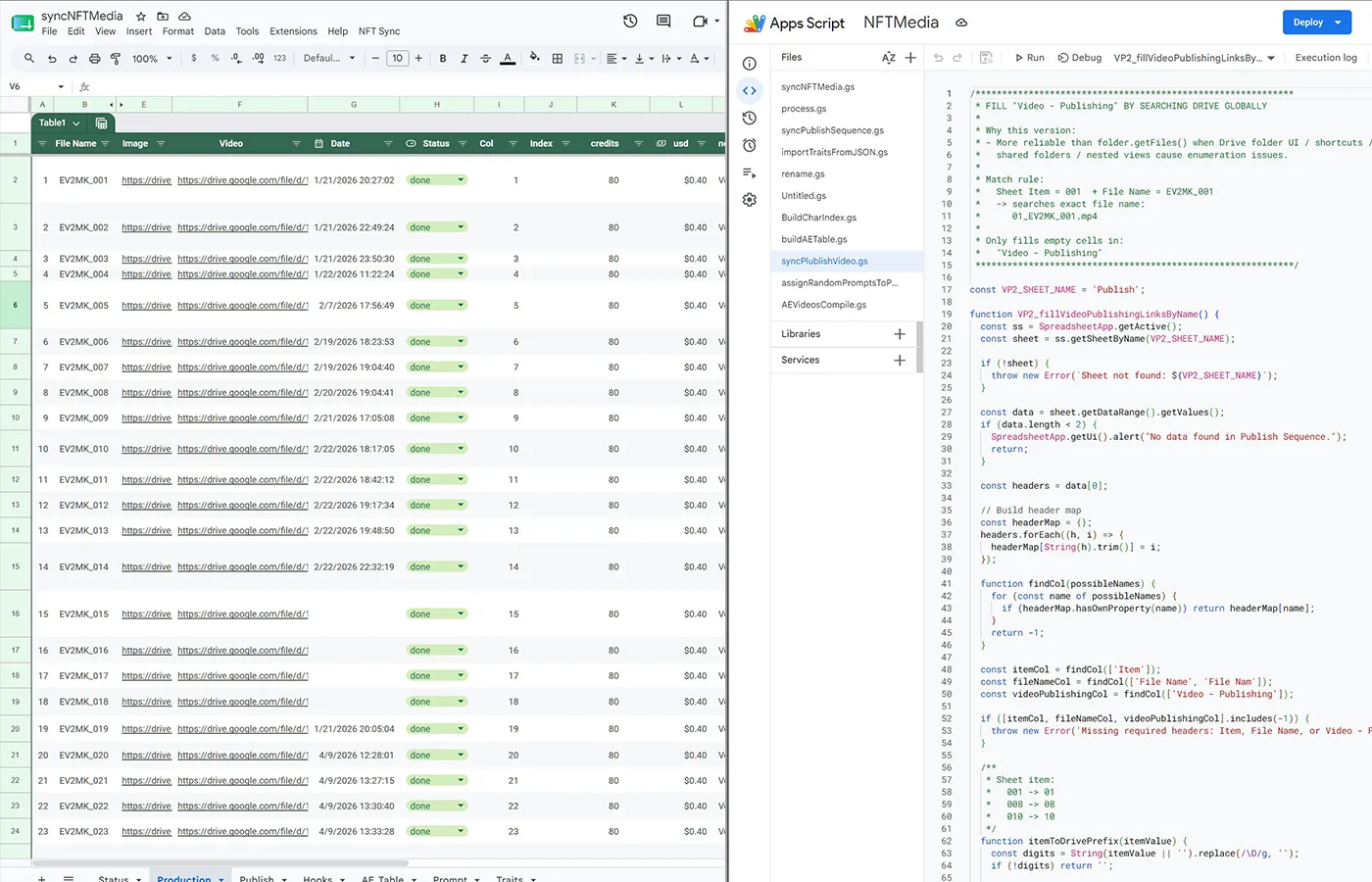Open the version history clock icon
Image resolution: width=1372 pixels, height=882 pixels.
click(630, 21)
